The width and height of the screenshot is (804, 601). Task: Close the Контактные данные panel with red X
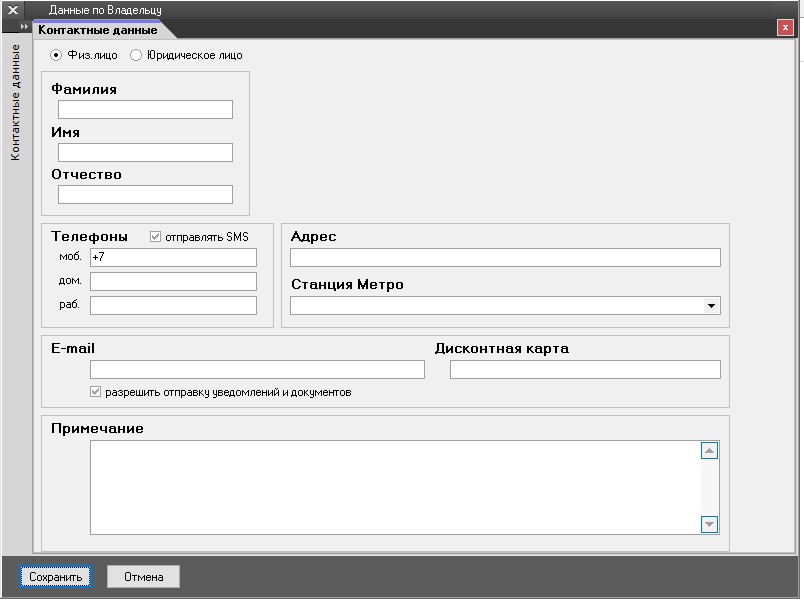(785, 28)
